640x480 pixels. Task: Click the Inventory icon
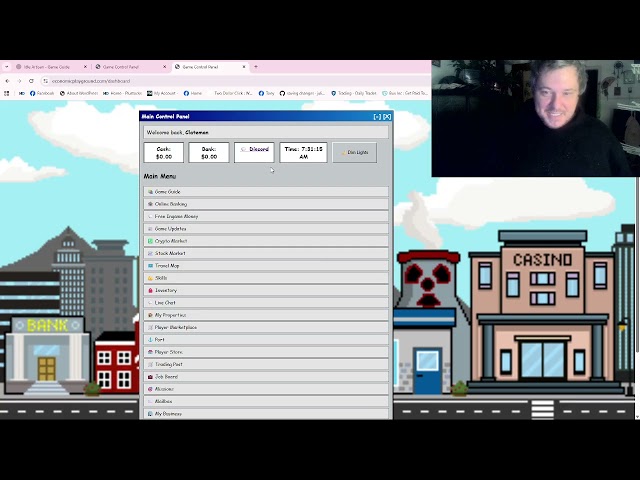pos(150,290)
